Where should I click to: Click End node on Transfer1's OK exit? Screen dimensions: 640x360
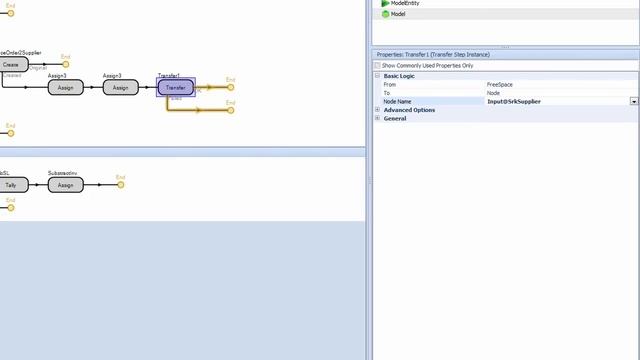click(x=231, y=87)
